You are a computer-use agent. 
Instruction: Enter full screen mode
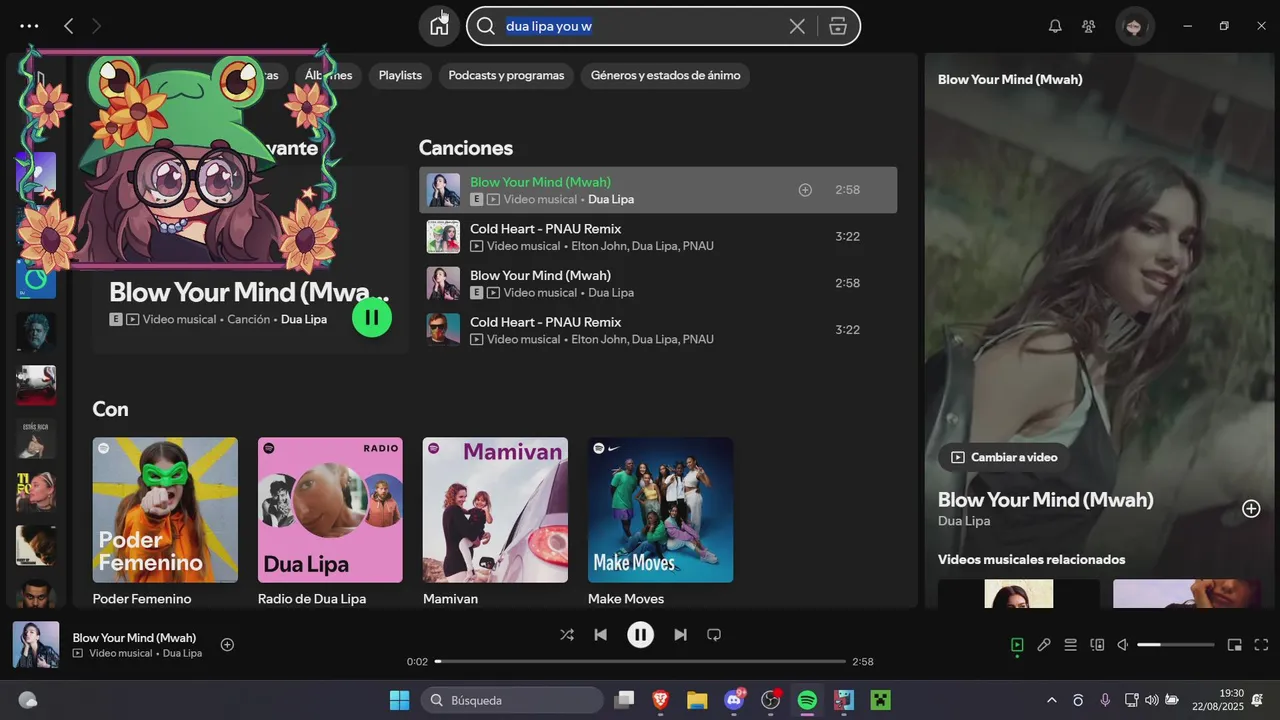[x=1261, y=645]
